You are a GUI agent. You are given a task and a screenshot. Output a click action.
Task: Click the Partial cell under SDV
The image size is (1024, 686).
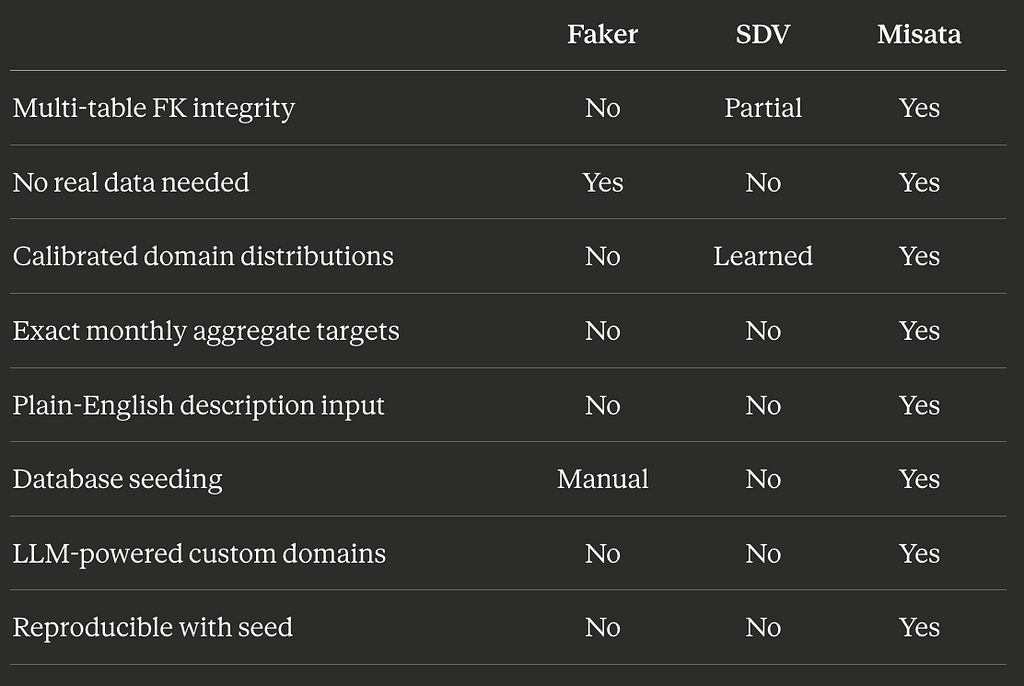click(763, 108)
